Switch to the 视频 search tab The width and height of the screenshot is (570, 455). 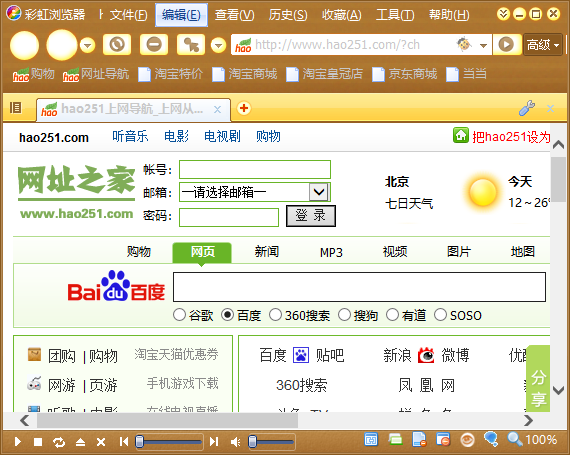pyautogui.click(x=395, y=251)
